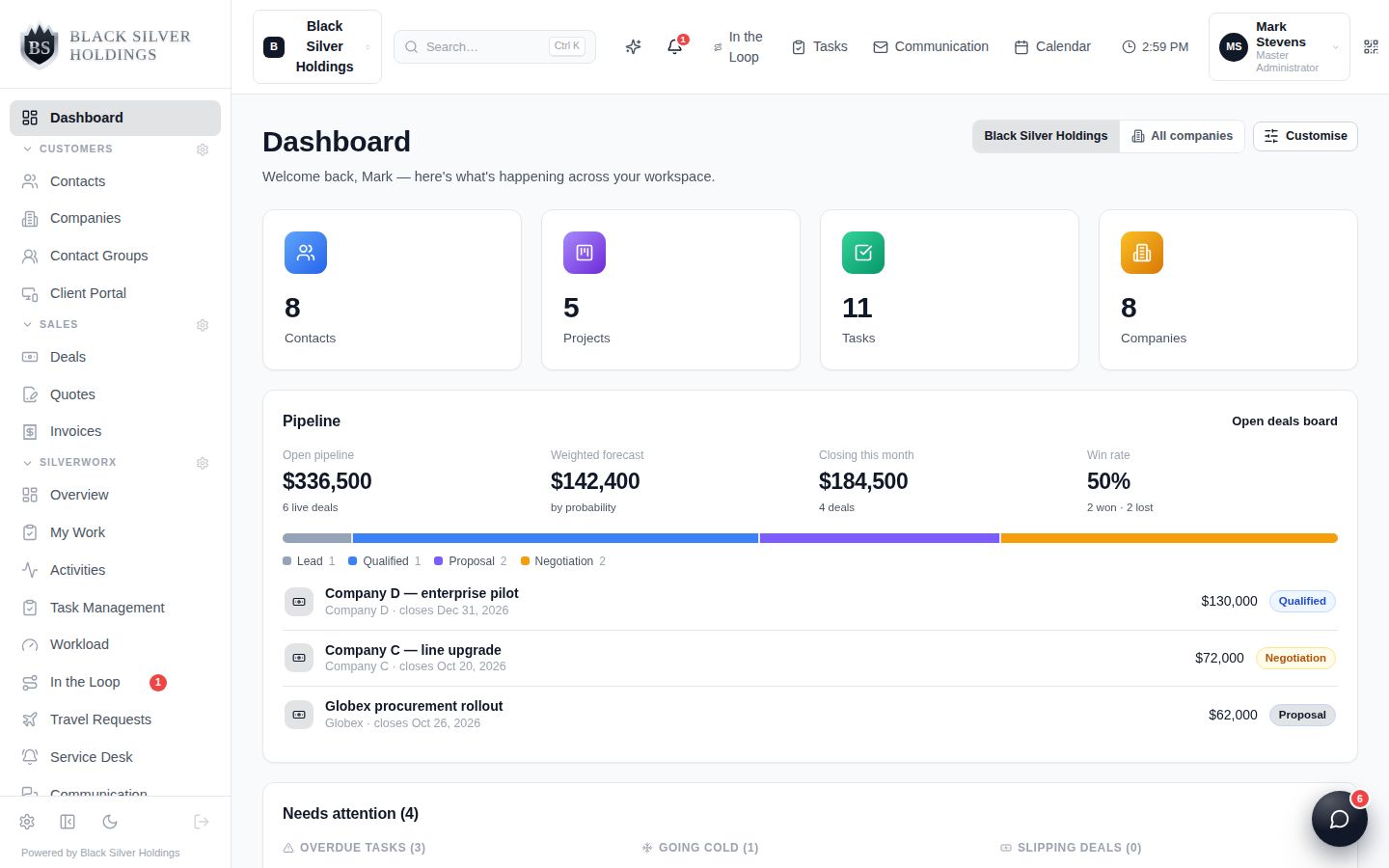Open the Black Silver Holdings workspace switcher
This screenshot has height=868, width=1389.
317,46
